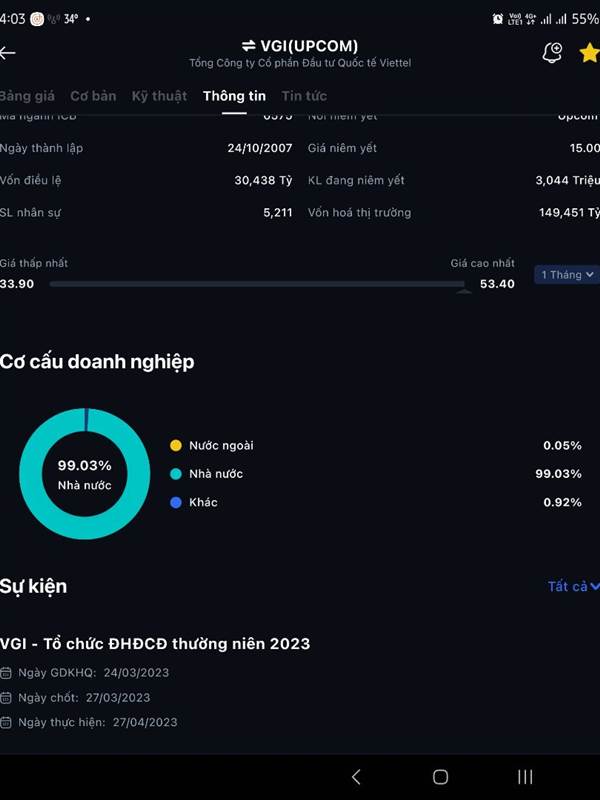Viewport: 600px width, 800px height.
Task: Tap the swap arrows beside VGI(UPCOM)
Action: 248,46
